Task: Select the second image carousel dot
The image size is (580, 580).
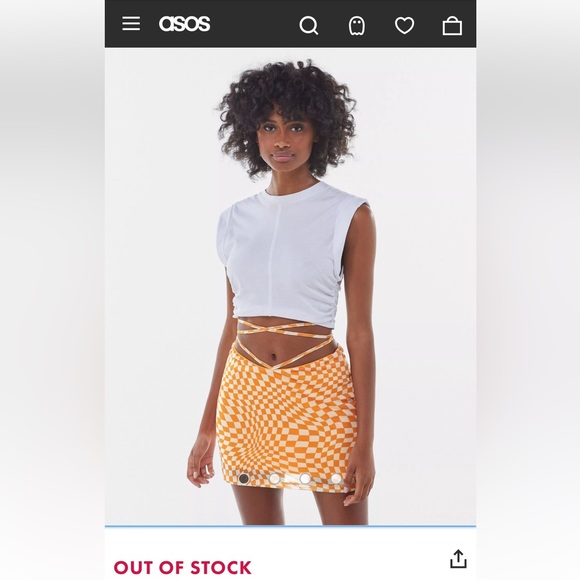Action: 274,479
